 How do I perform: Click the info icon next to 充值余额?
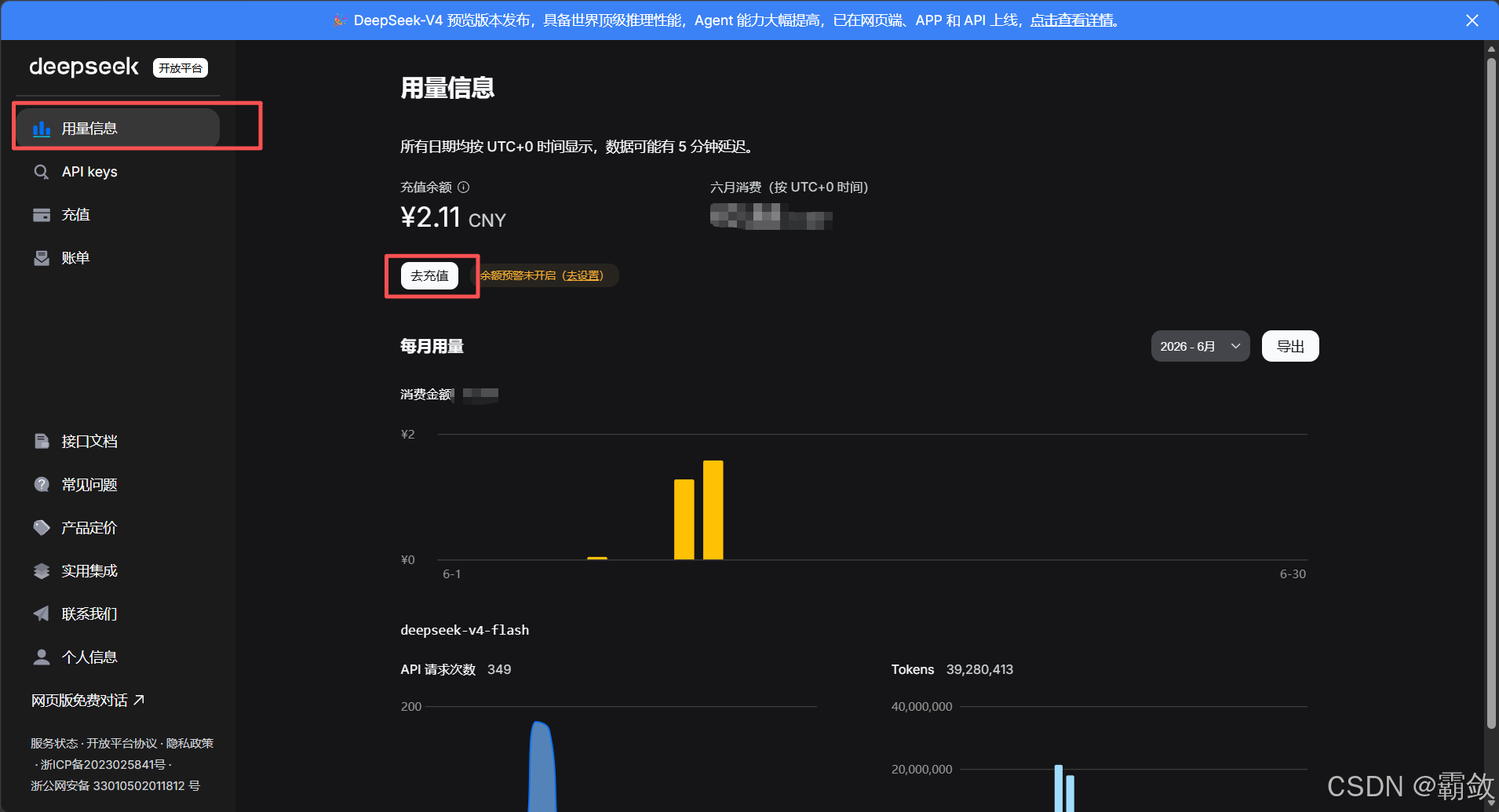coord(464,187)
